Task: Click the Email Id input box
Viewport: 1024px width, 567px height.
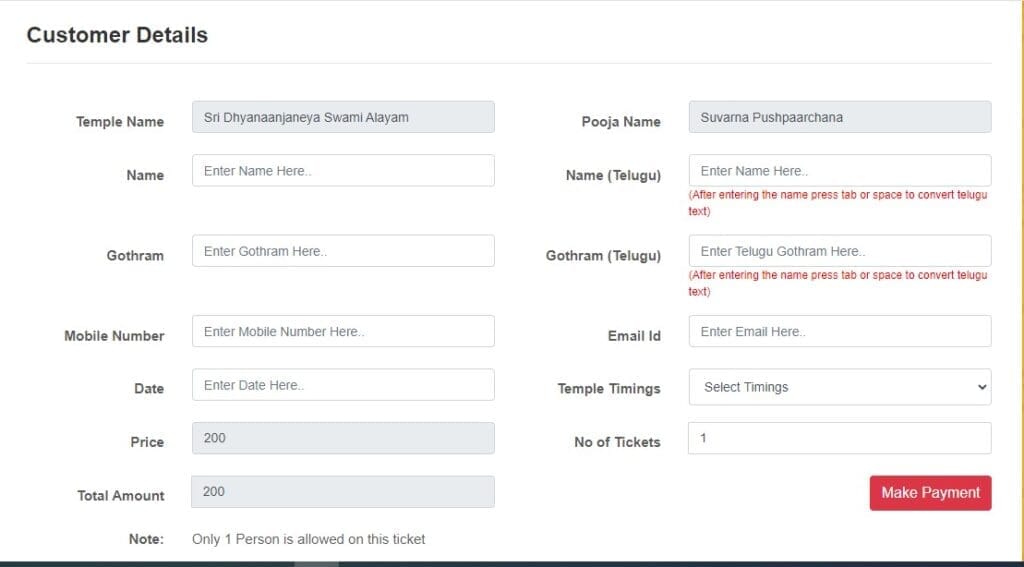Action: (840, 331)
